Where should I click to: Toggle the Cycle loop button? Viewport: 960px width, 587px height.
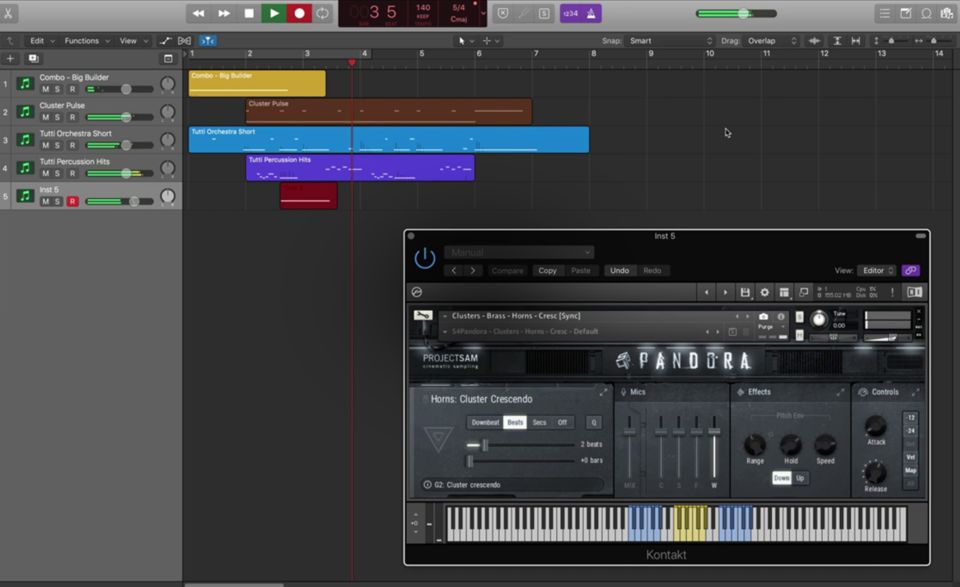click(x=322, y=13)
